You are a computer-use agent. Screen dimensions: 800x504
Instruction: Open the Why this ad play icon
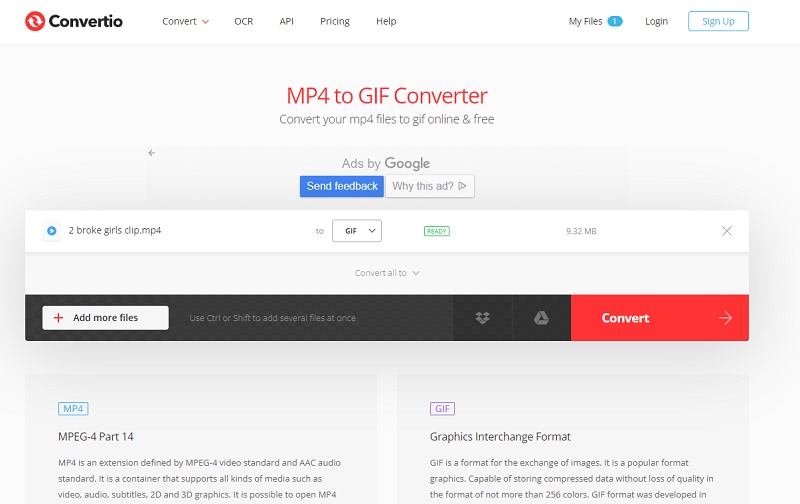point(462,186)
